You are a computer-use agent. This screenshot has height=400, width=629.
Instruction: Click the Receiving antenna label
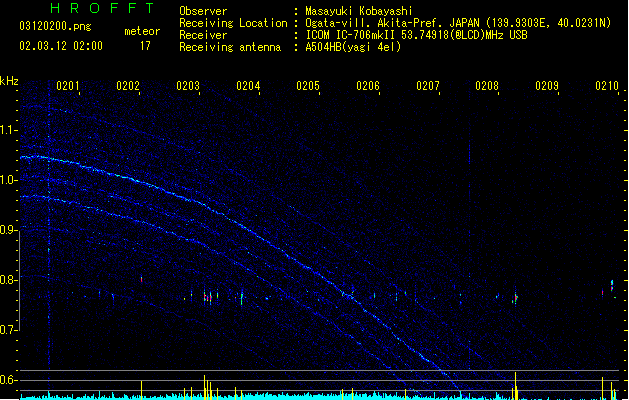coord(230,47)
